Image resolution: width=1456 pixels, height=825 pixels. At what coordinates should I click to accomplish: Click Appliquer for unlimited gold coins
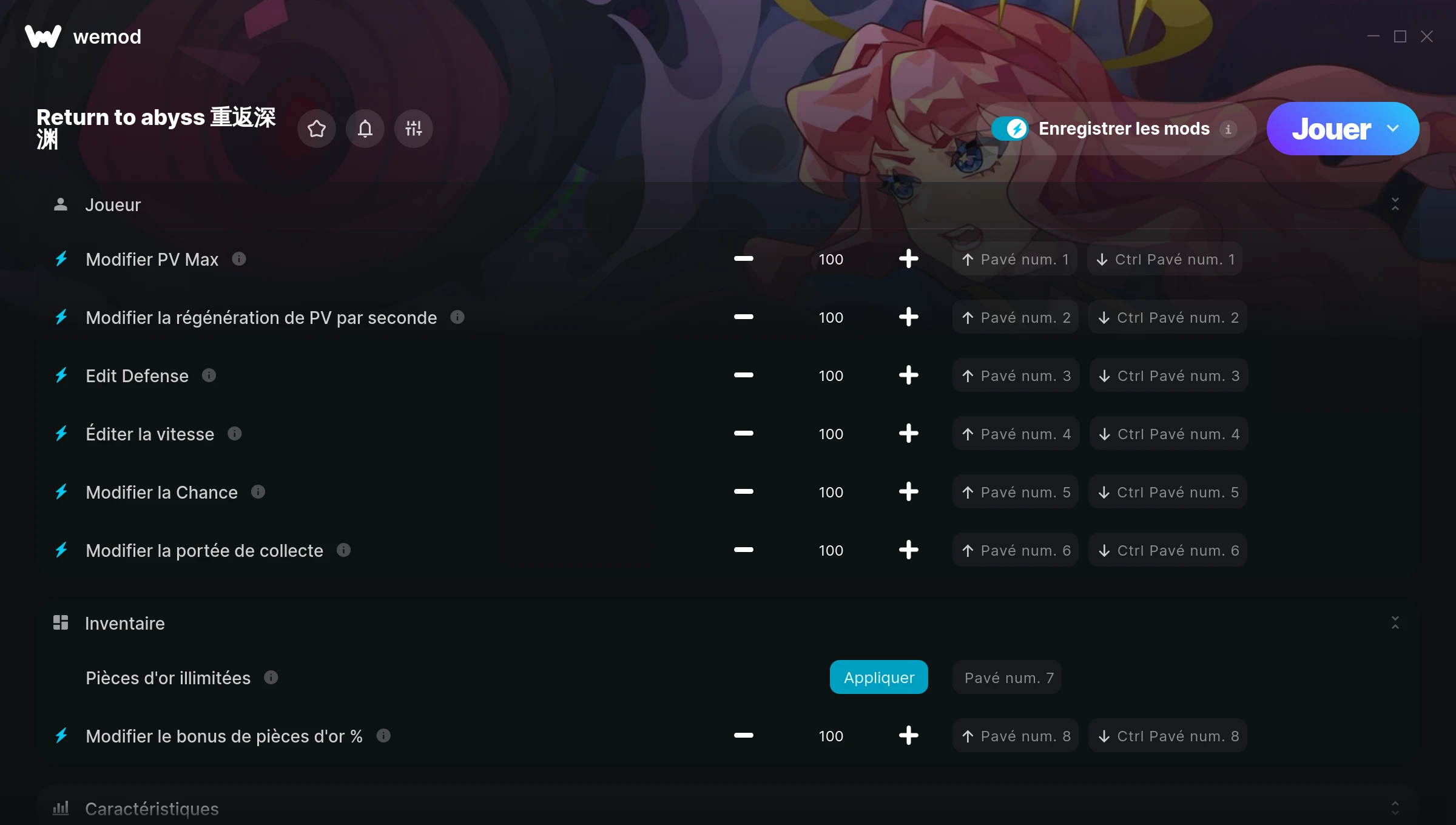pyautogui.click(x=878, y=678)
